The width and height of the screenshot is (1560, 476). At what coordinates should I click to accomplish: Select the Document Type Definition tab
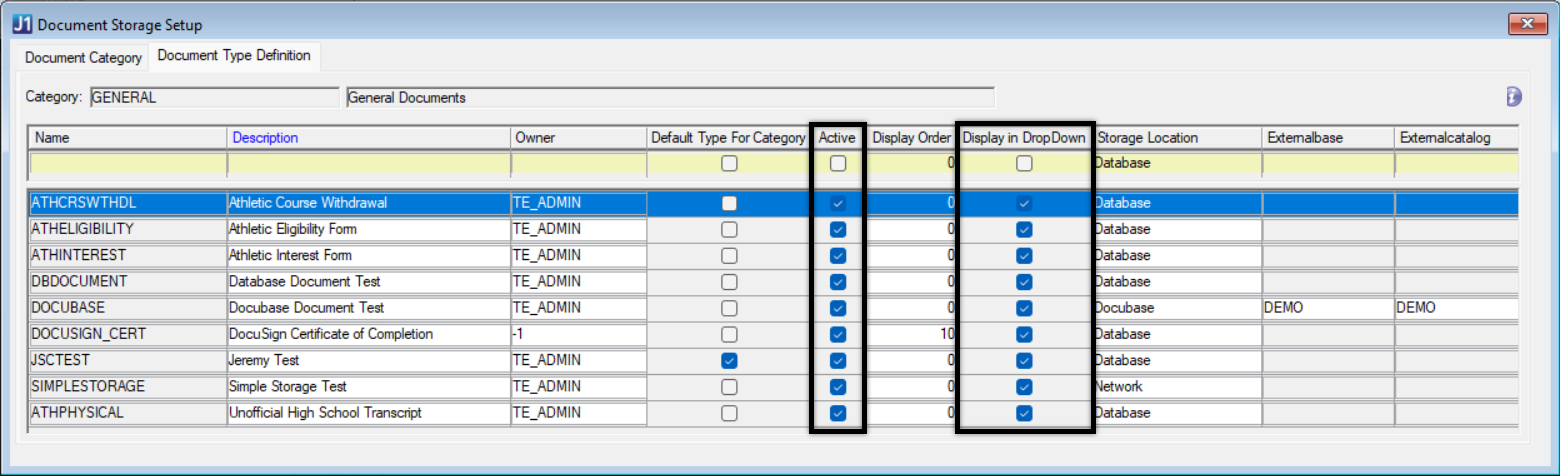[234, 56]
